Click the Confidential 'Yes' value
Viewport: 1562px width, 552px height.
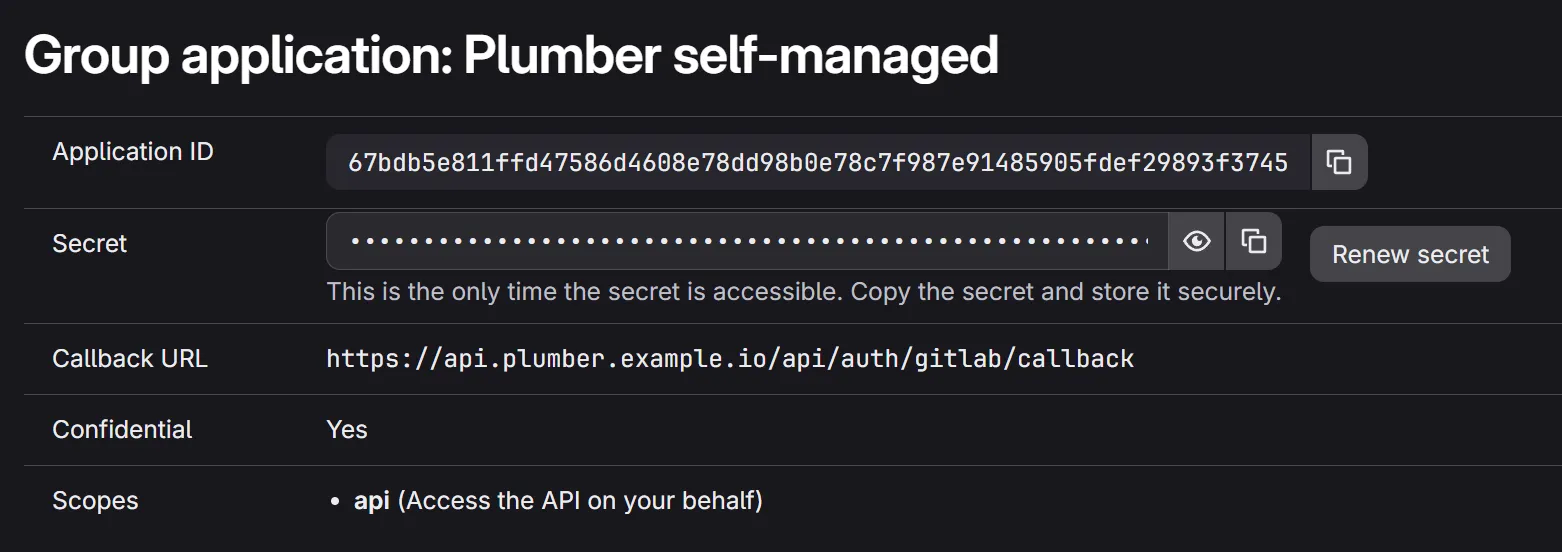pyautogui.click(x=347, y=430)
